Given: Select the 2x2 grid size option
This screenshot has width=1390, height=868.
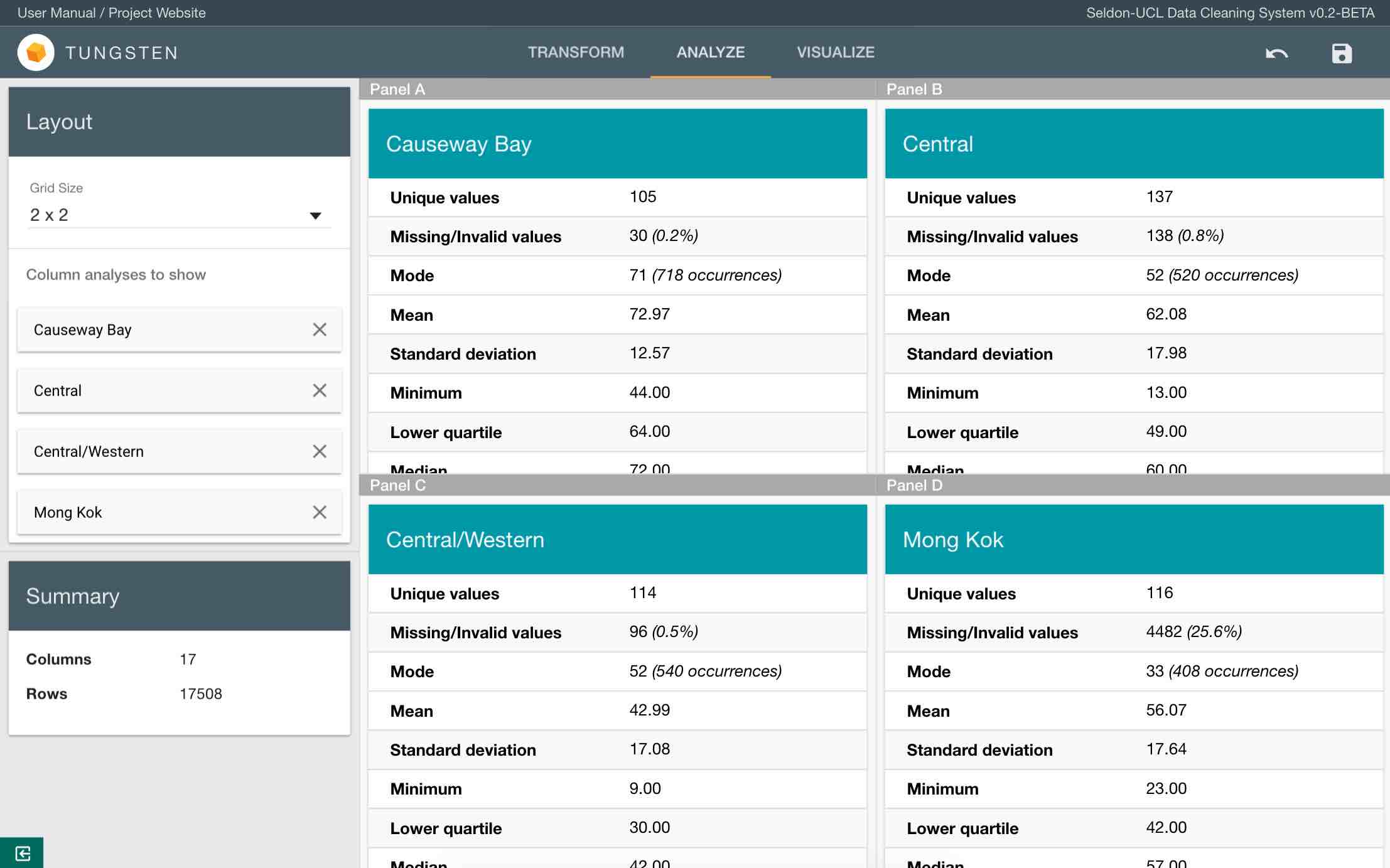Looking at the screenshot, I should (176, 215).
